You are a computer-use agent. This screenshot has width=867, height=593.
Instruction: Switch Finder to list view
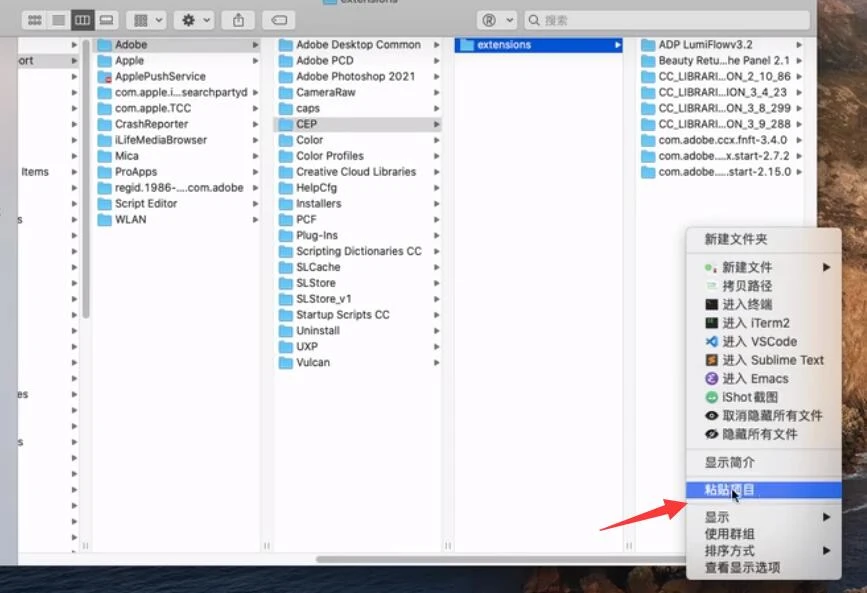(59, 20)
